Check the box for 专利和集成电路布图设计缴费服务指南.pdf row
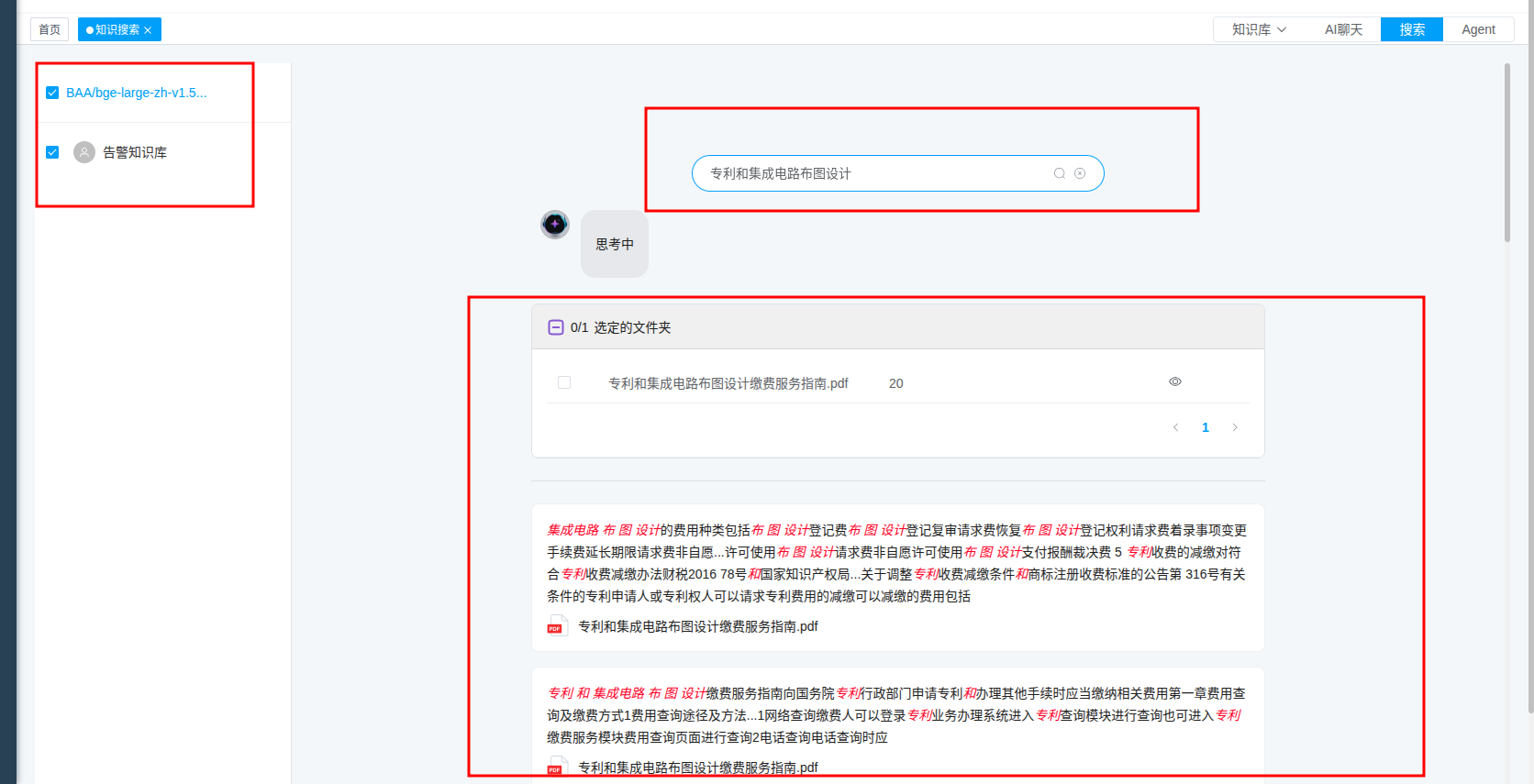This screenshot has height=784, width=1534. click(564, 382)
